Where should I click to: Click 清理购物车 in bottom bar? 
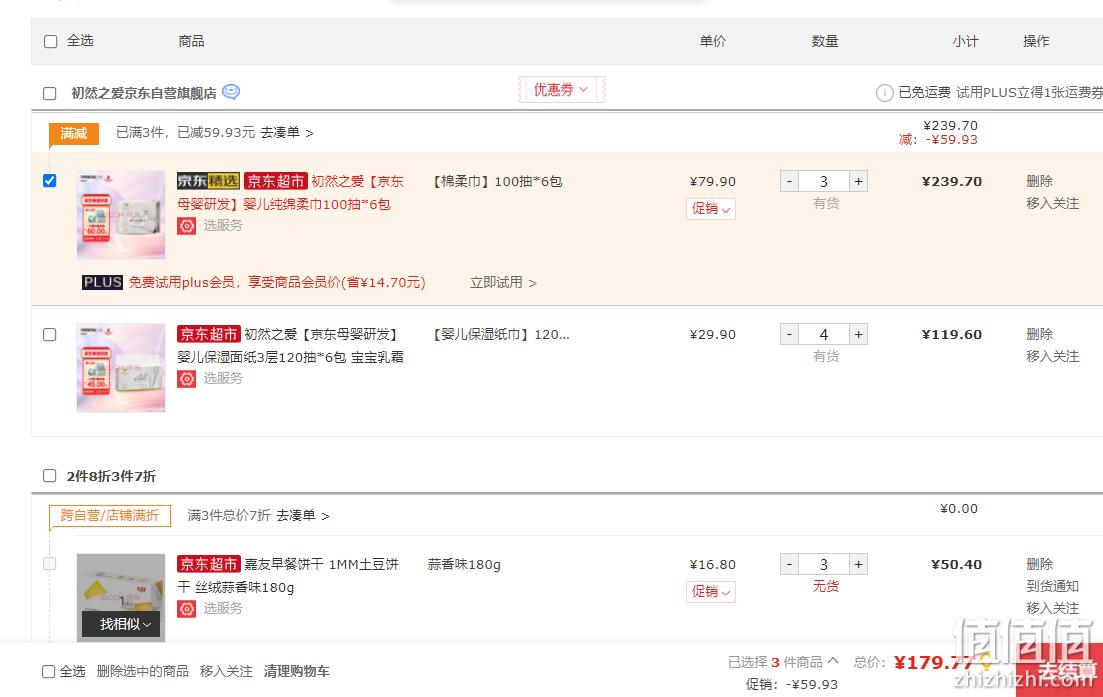tap(297, 671)
